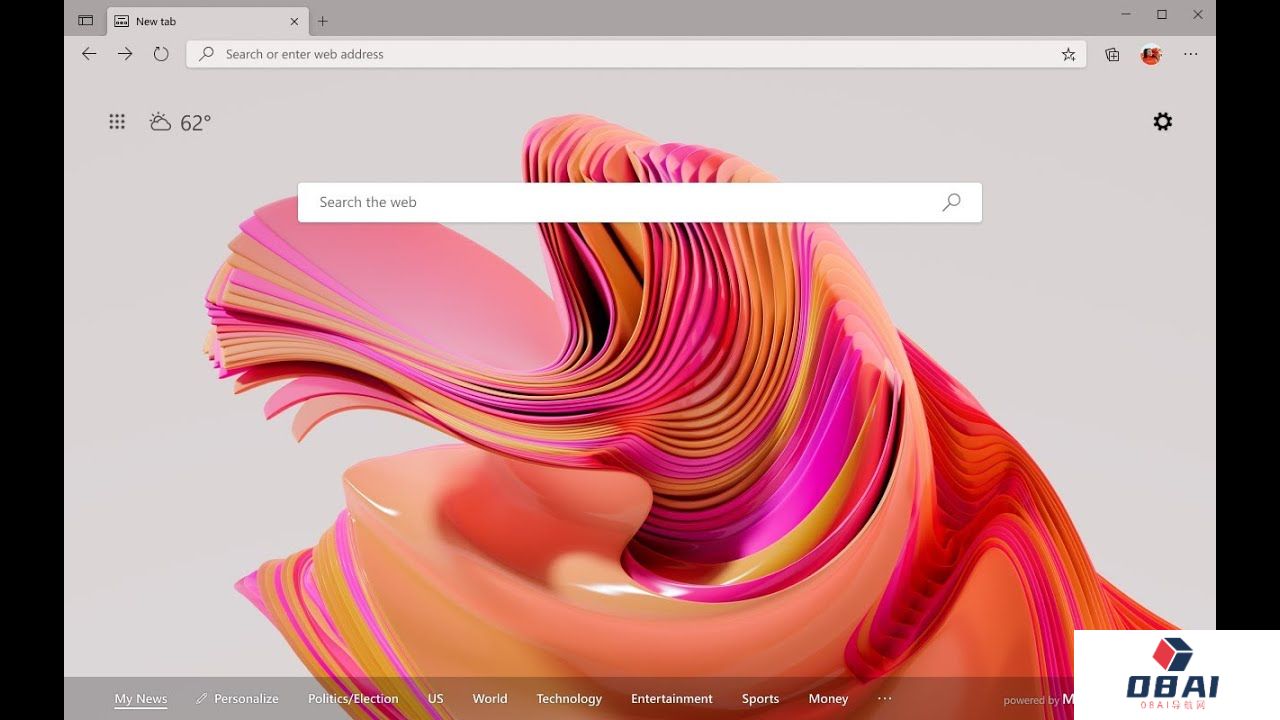Open a new tab with plus button
The width and height of the screenshot is (1280, 720).
coord(322,21)
